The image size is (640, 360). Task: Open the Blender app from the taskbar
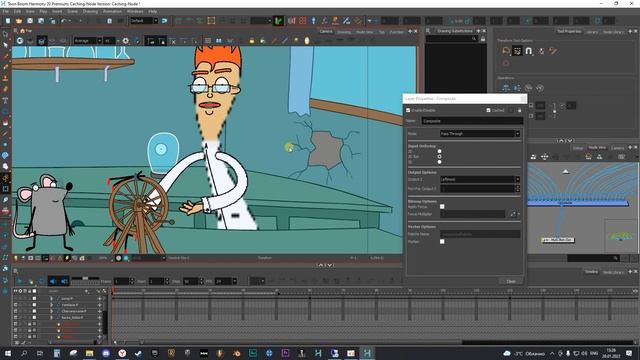[236, 353]
